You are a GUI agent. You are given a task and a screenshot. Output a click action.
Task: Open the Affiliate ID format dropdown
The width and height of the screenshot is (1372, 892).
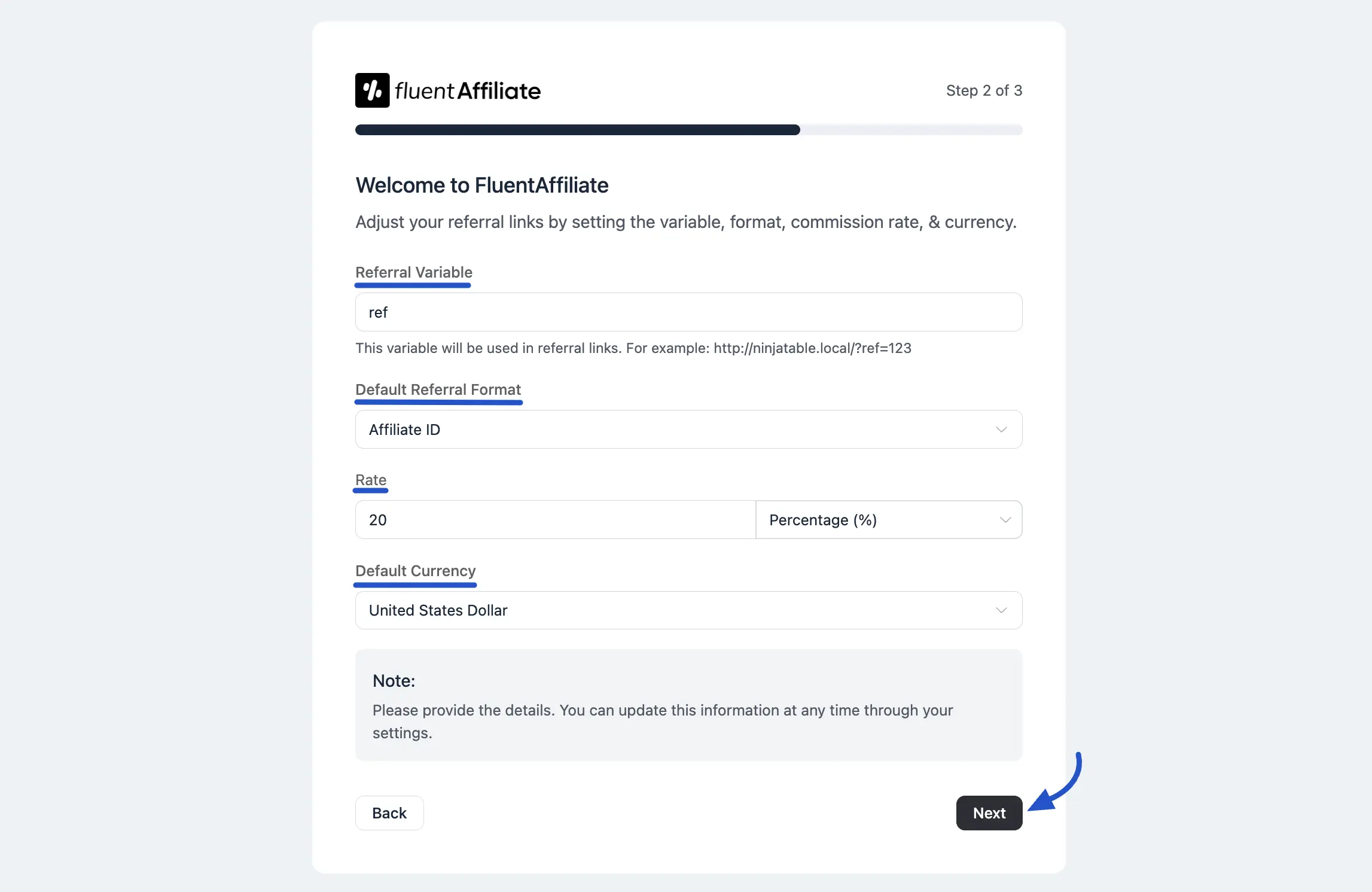pos(688,430)
